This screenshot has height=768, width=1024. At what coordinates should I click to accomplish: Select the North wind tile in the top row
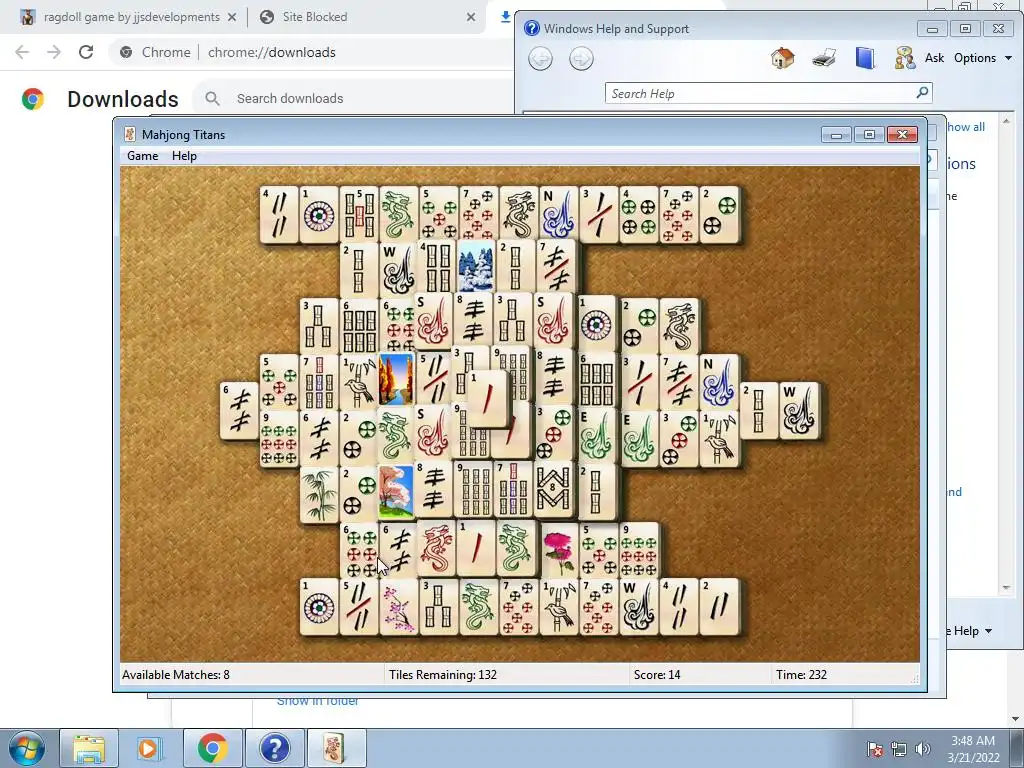[558, 214]
